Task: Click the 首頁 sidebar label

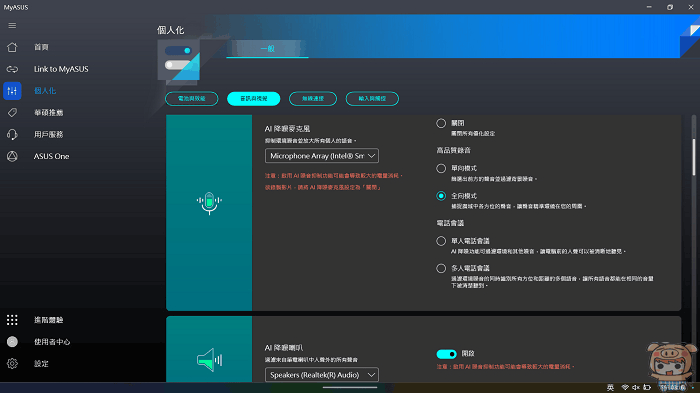Action: coord(41,47)
